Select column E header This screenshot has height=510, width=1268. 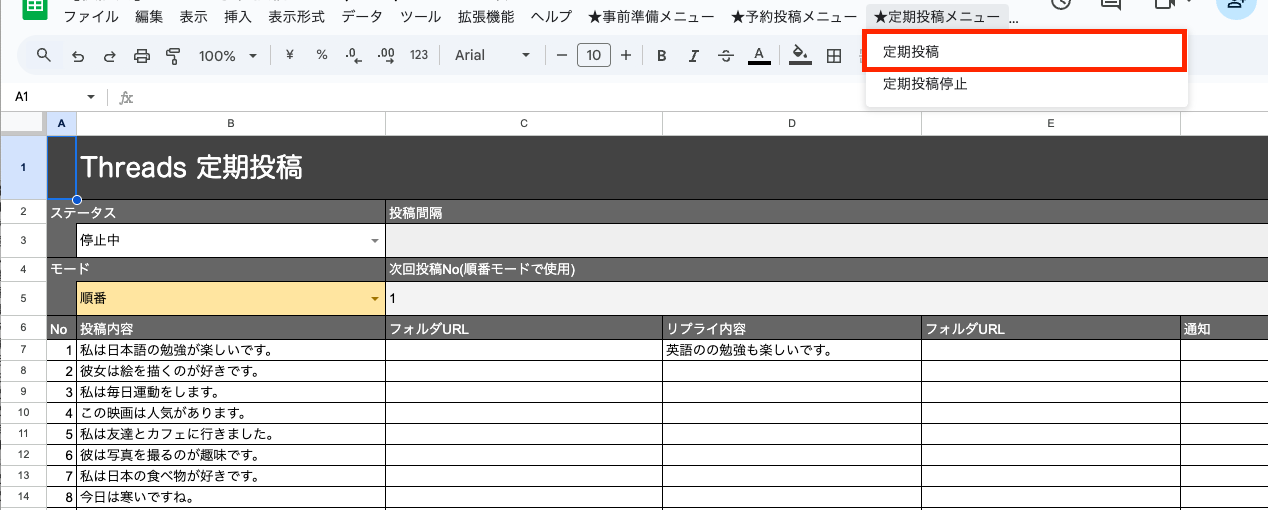(x=1051, y=123)
